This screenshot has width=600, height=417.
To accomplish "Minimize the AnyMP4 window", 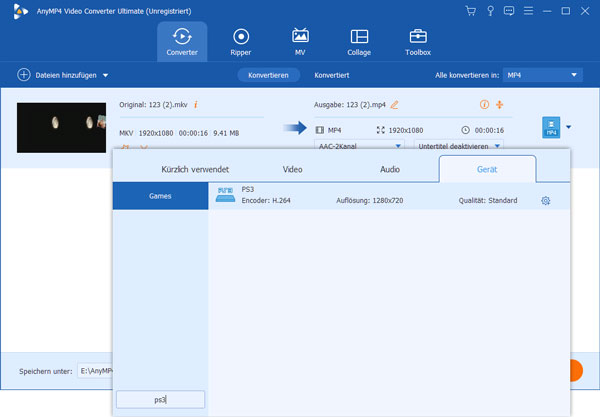I will (547, 11).
